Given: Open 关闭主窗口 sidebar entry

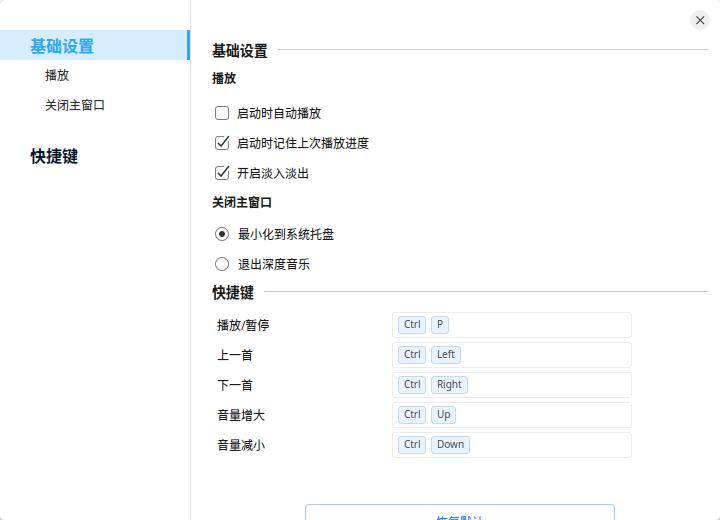Looking at the screenshot, I should [75, 105].
